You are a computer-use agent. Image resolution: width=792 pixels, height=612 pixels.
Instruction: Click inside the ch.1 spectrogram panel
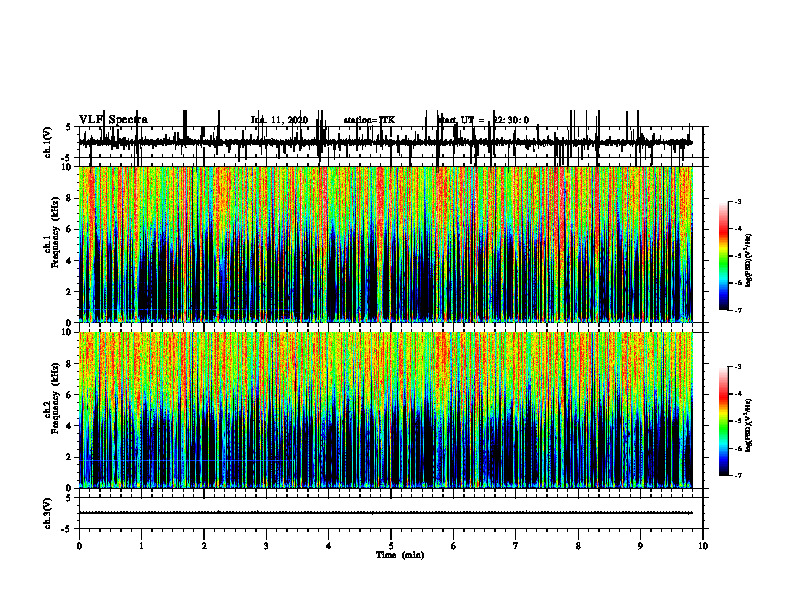tap(385, 244)
